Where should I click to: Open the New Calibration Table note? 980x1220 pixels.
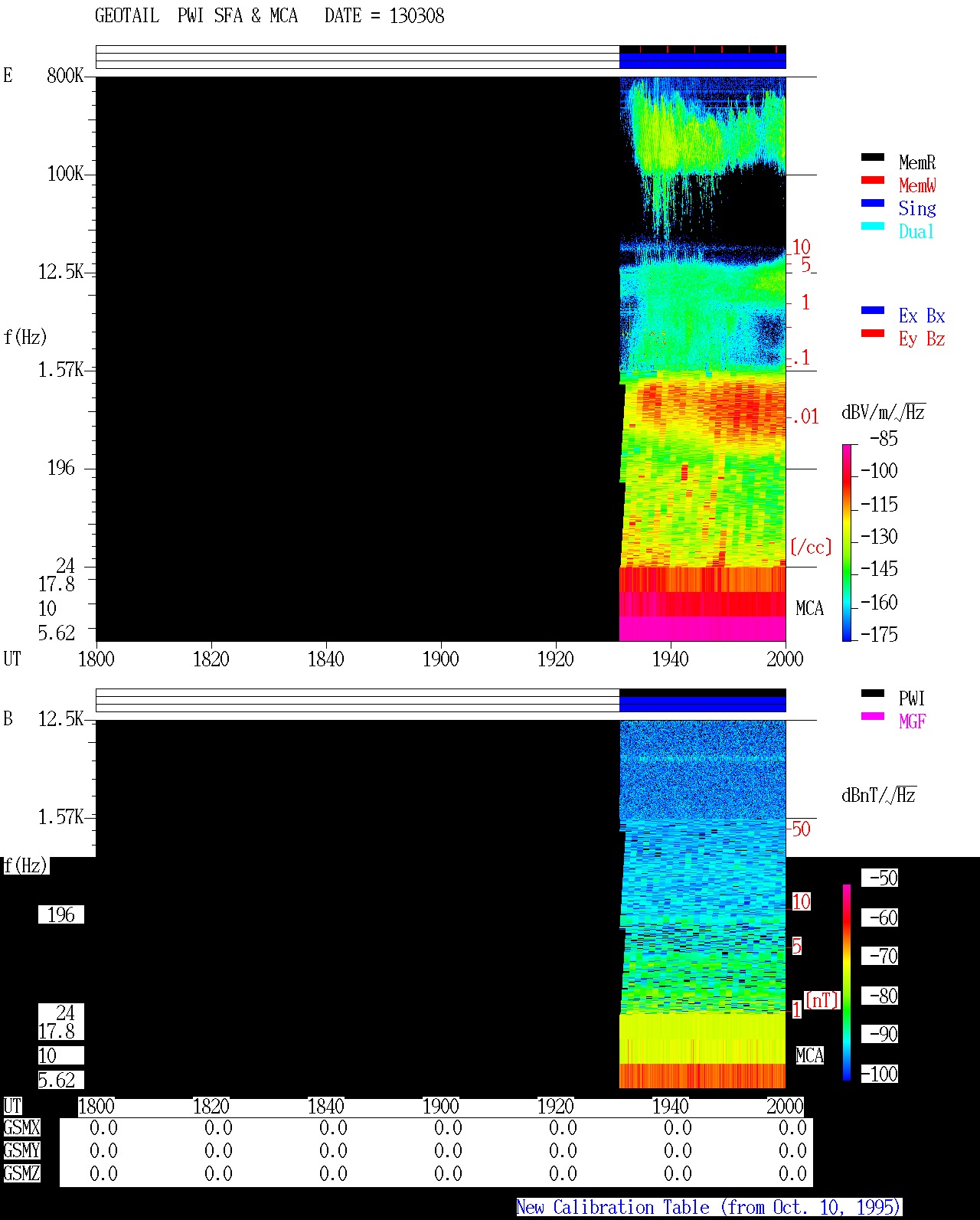tap(709, 1208)
